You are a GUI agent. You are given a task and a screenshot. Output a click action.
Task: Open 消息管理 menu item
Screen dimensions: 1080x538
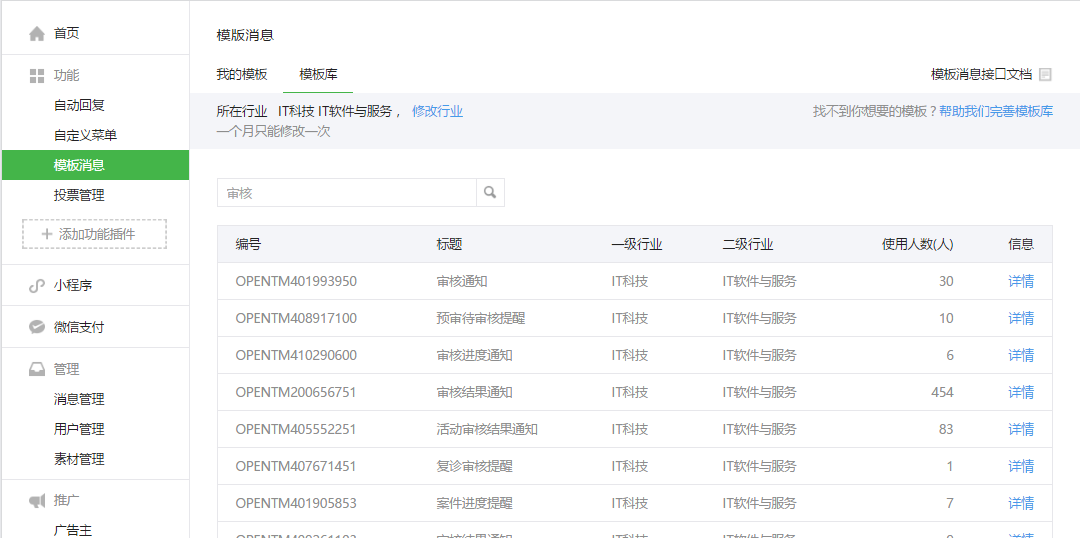79,399
